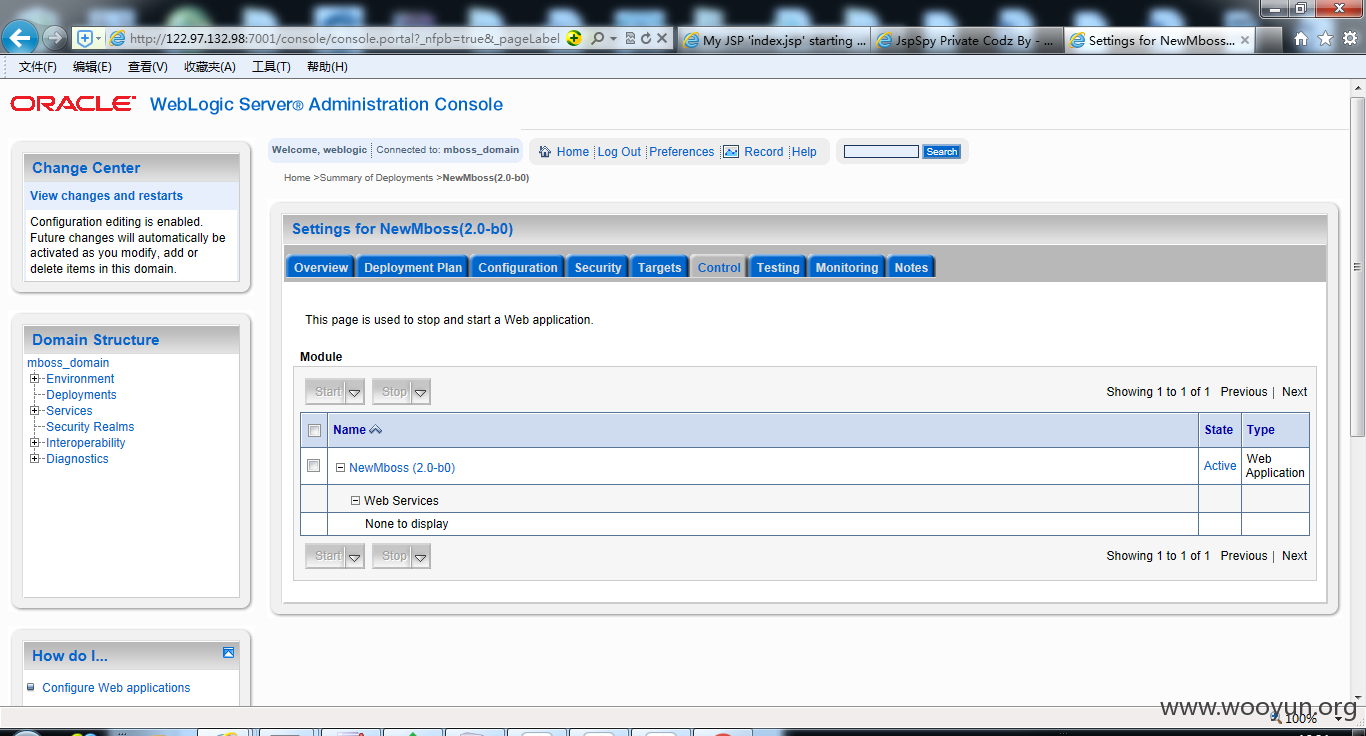1366x736 pixels.
Task: Click the Oracle logo
Action: [x=73, y=104]
